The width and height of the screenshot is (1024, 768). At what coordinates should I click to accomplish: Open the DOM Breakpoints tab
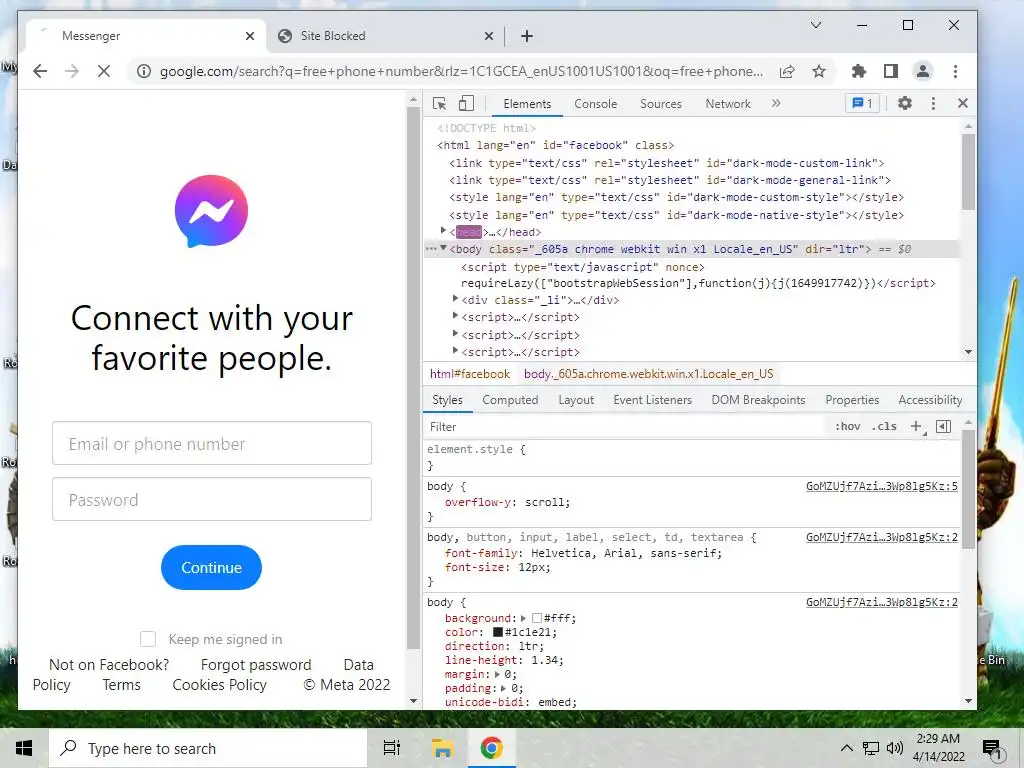[758, 400]
